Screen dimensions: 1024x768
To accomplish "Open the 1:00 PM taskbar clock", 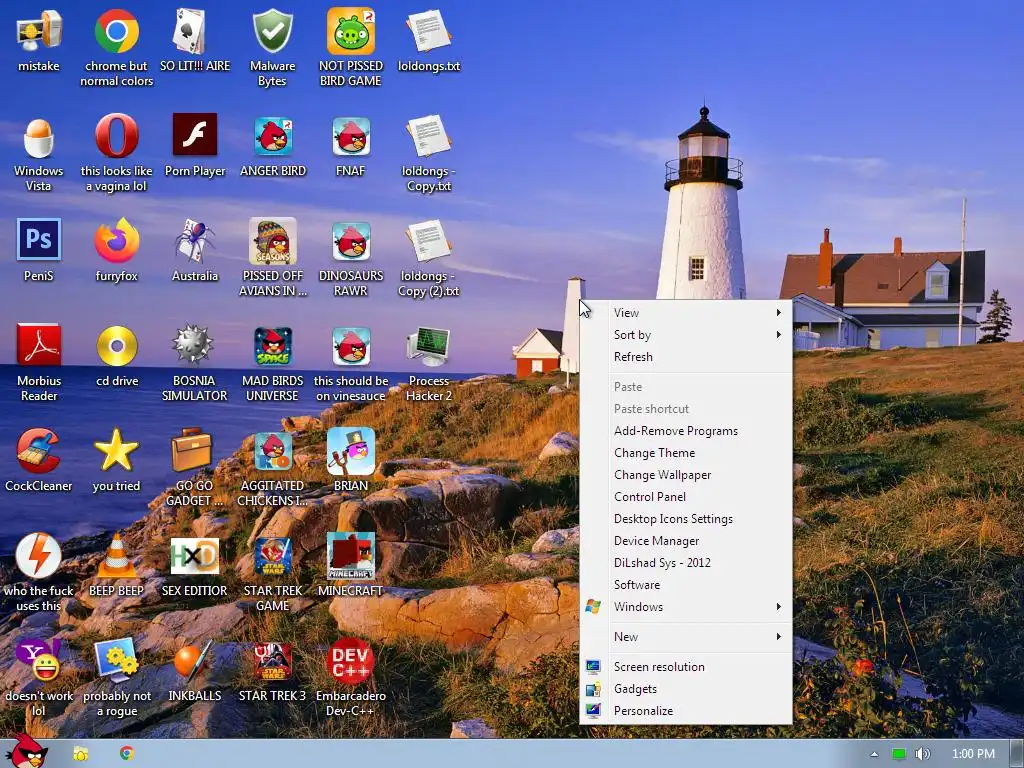I will (973, 754).
